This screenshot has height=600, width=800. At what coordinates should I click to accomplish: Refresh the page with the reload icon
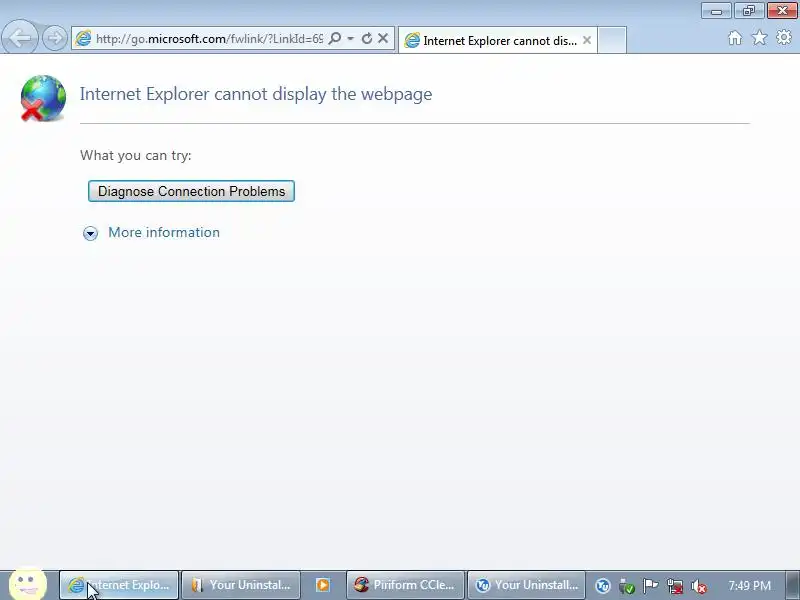coord(366,38)
